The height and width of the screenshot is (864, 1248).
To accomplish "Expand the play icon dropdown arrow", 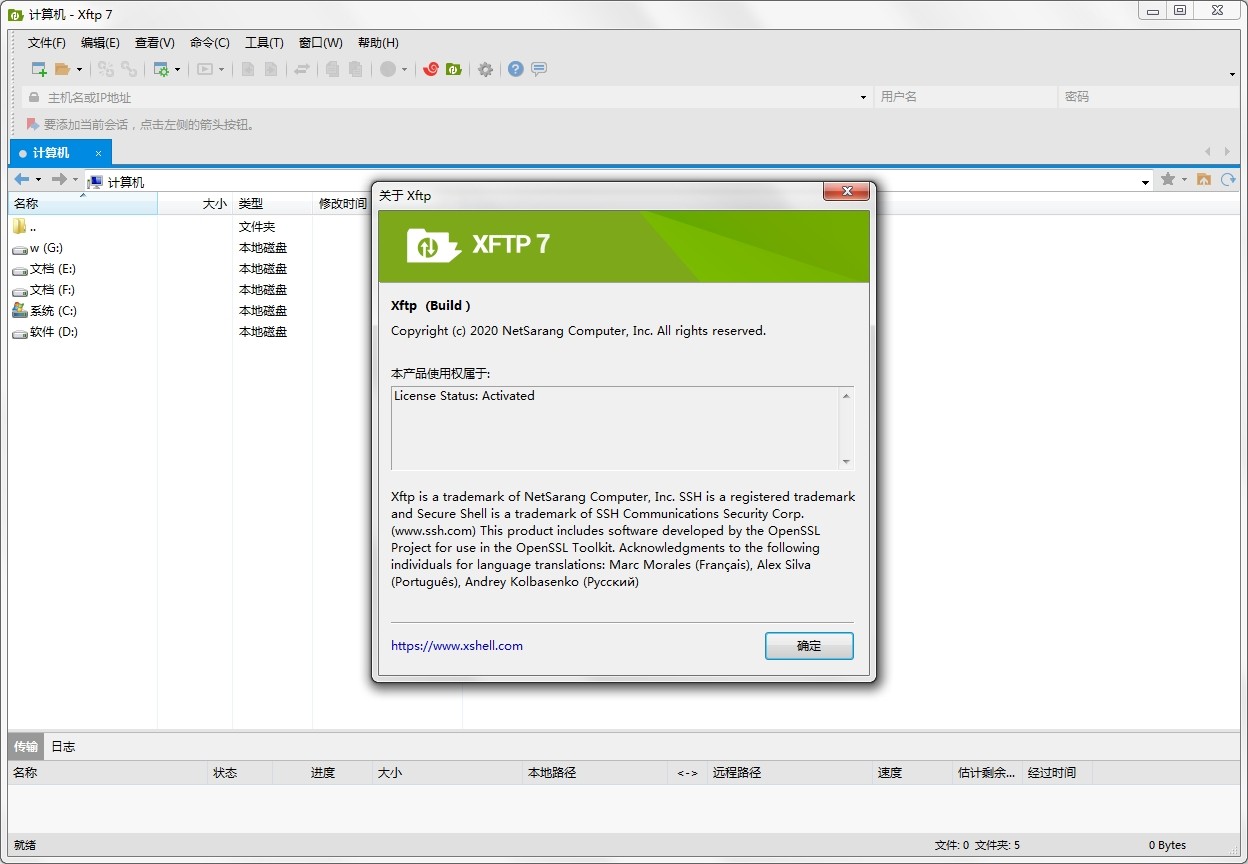I will tap(221, 69).
